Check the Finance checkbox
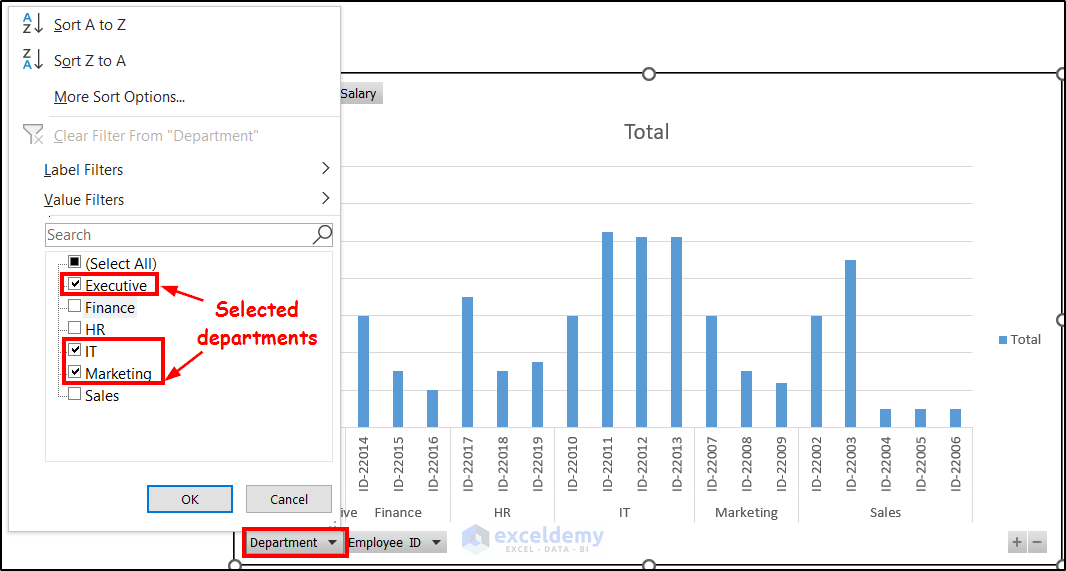The height and width of the screenshot is (571, 1066). 75,307
